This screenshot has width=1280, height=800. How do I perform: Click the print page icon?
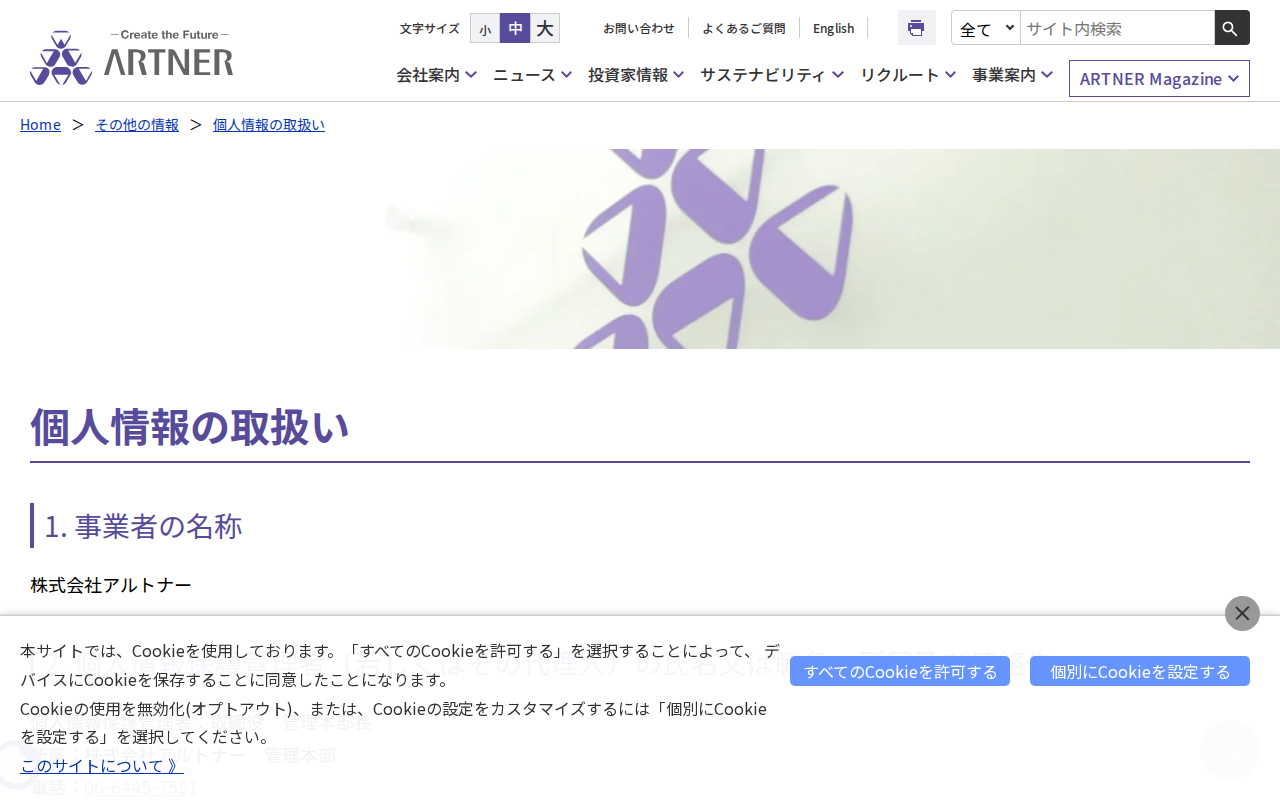[x=916, y=28]
